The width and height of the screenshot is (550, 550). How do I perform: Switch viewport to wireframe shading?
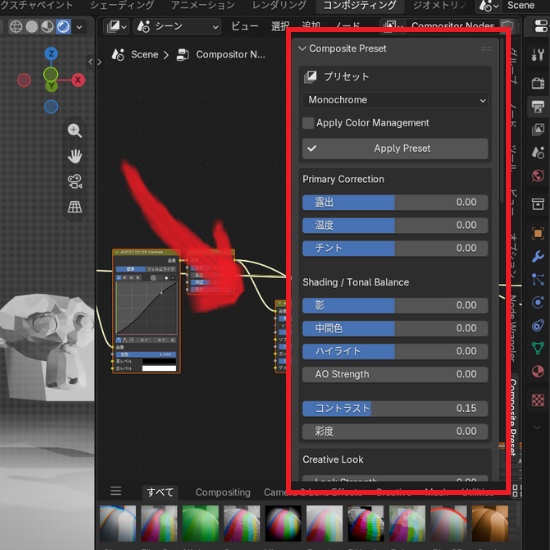pos(16,27)
